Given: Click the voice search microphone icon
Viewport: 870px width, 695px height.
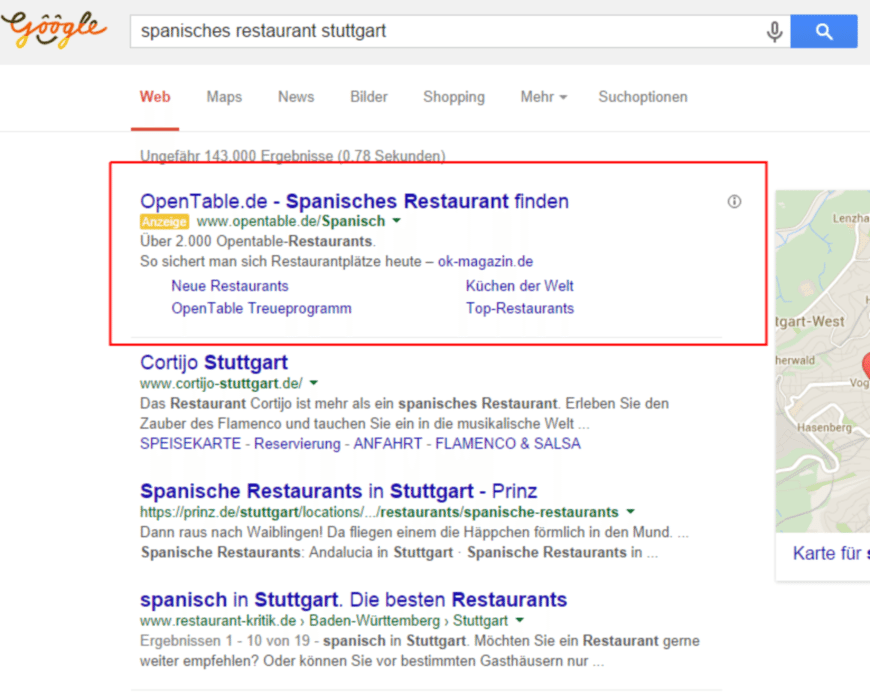Looking at the screenshot, I should [x=775, y=31].
